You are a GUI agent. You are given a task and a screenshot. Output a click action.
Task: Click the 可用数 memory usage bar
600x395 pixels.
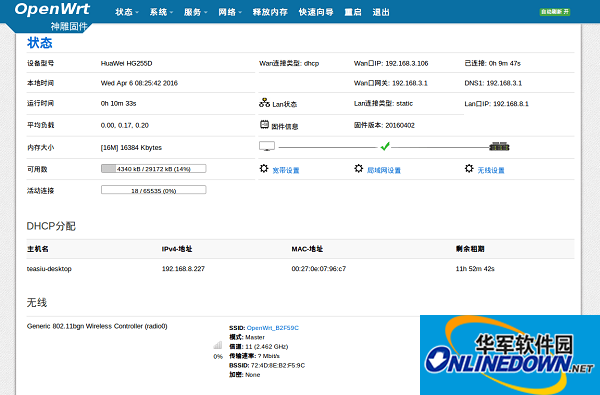click(153, 169)
